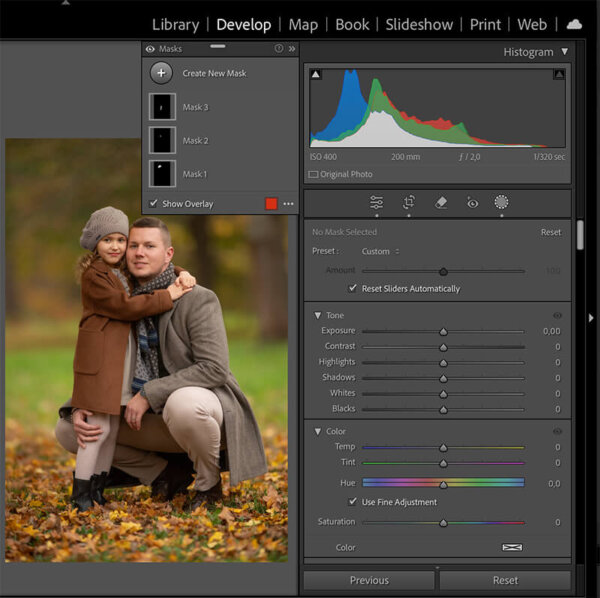Choose the Healing eraser tool icon
600x598 pixels.
point(441,202)
